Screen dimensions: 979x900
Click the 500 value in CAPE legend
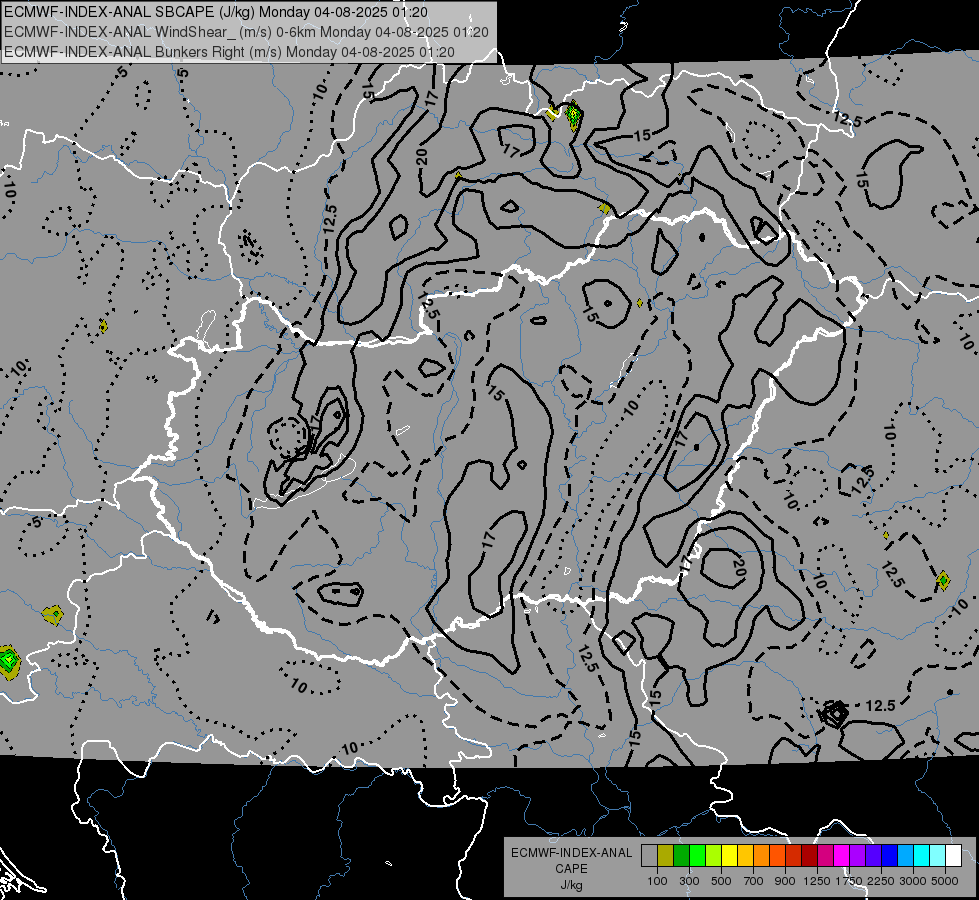[x=721, y=881]
